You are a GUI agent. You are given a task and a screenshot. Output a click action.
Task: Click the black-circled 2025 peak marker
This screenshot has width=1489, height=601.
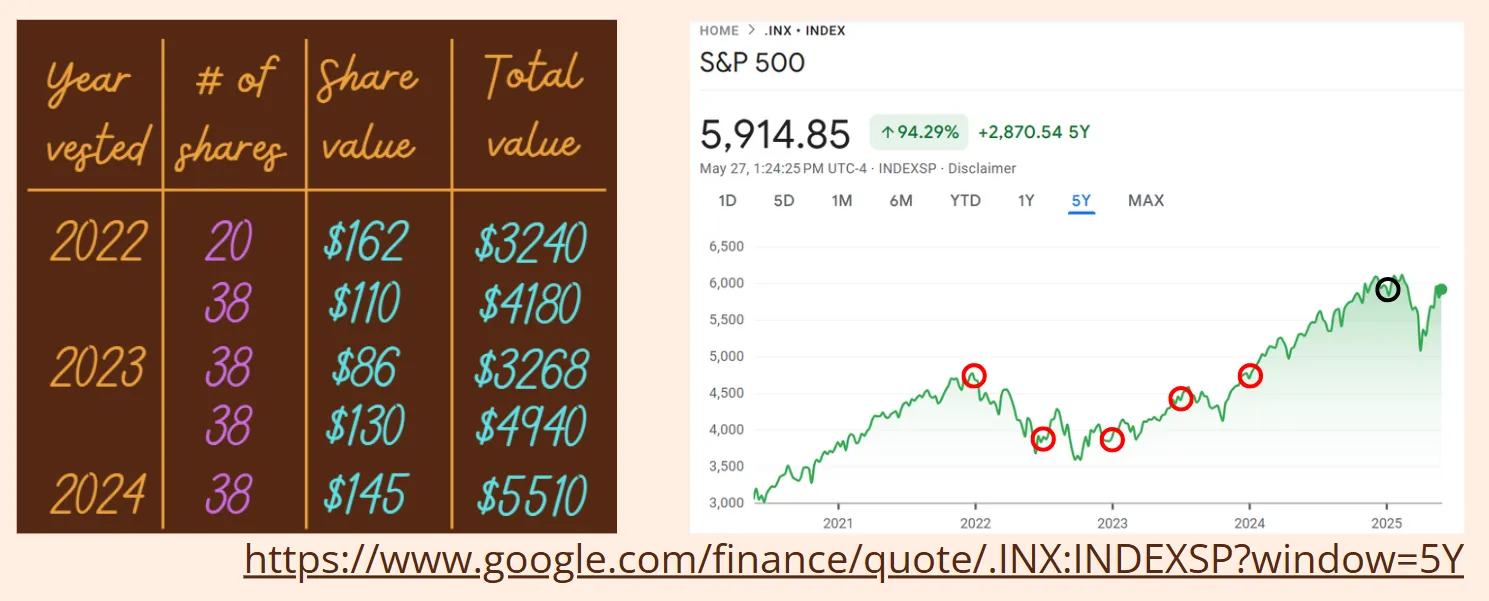click(x=1388, y=290)
